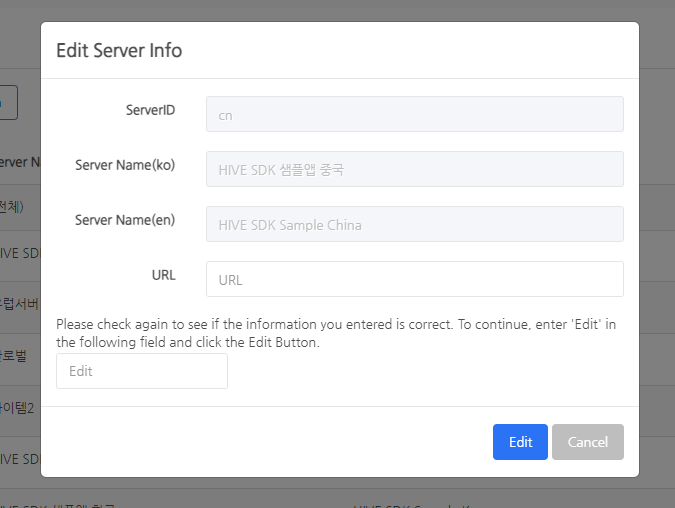Click the 'Edit' confirmation text box
This screenshot has height=508, width=675.
coord(141,371)
